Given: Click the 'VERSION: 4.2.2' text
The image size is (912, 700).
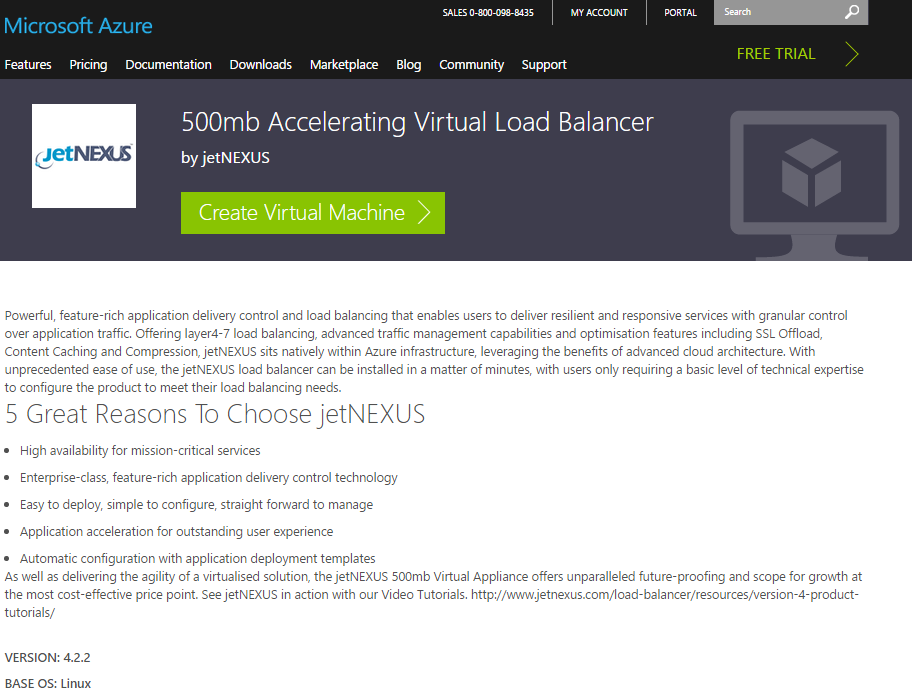Looking at the screenshot, I should (x=48, y=658).
